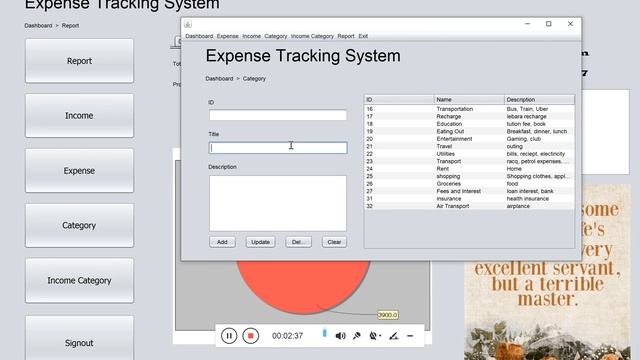Mute the recorder speaker icon

pyautogui.click(x=340, y=336)
